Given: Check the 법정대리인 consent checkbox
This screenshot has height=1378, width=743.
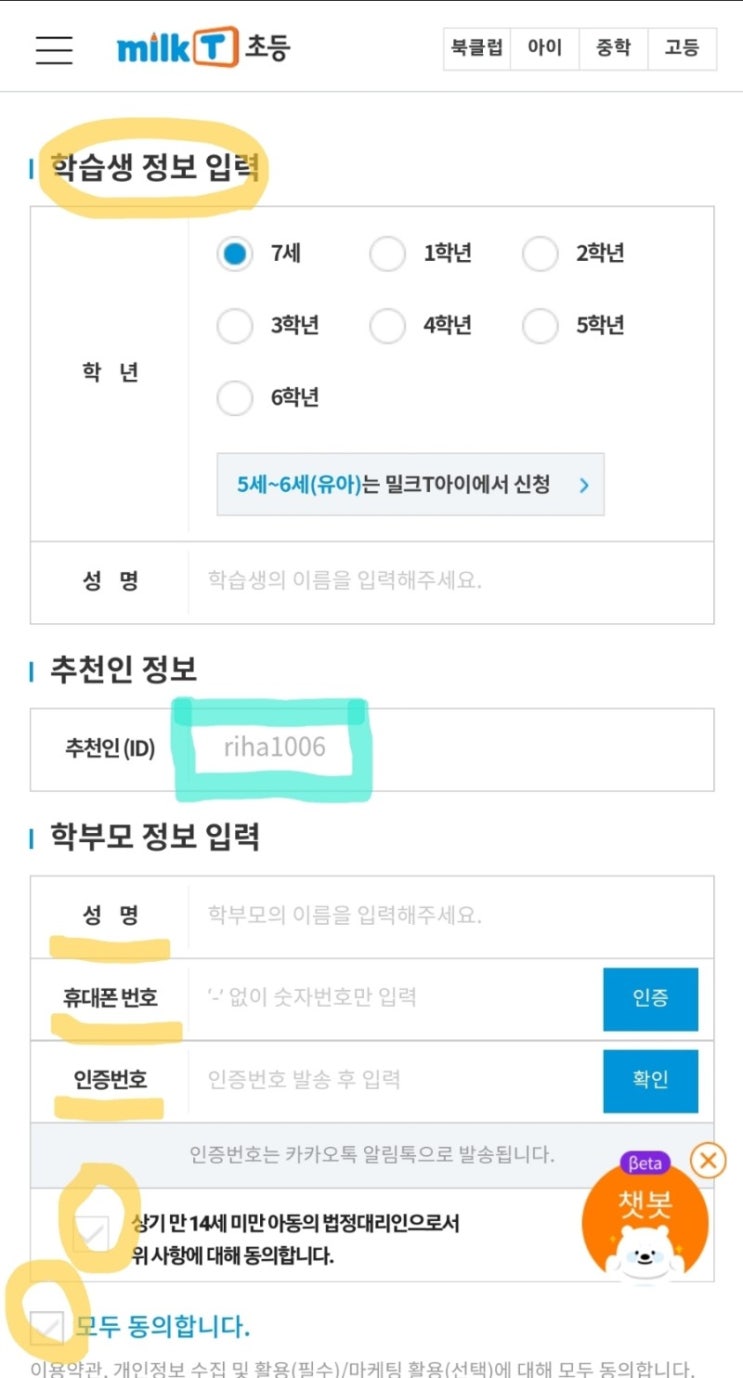Looking at the screenshot, I should (x=92, y=1235).
